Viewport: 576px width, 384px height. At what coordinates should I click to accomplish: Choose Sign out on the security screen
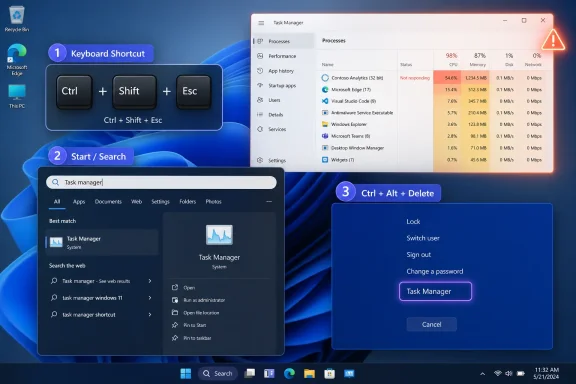coord(418,255)
